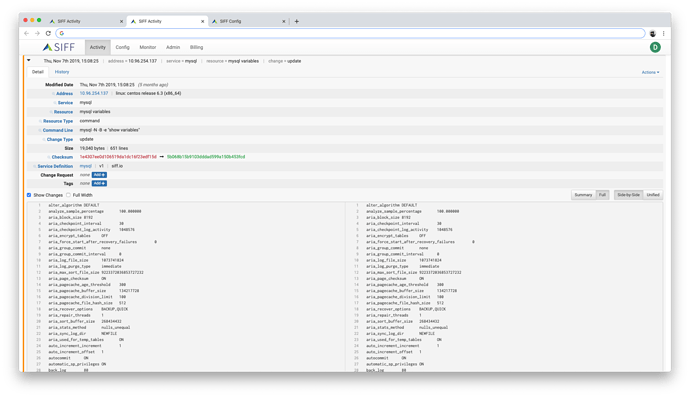Select the Detail tab
Screen dimensions: 690x396
click(37, 72)
